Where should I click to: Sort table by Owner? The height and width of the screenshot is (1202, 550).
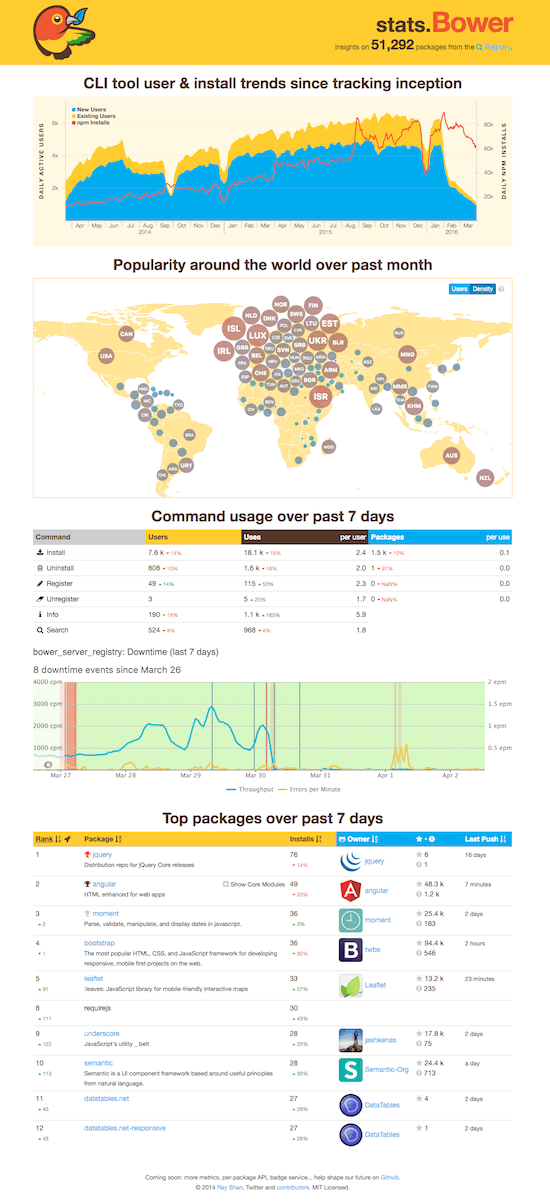tap(360, 838)
